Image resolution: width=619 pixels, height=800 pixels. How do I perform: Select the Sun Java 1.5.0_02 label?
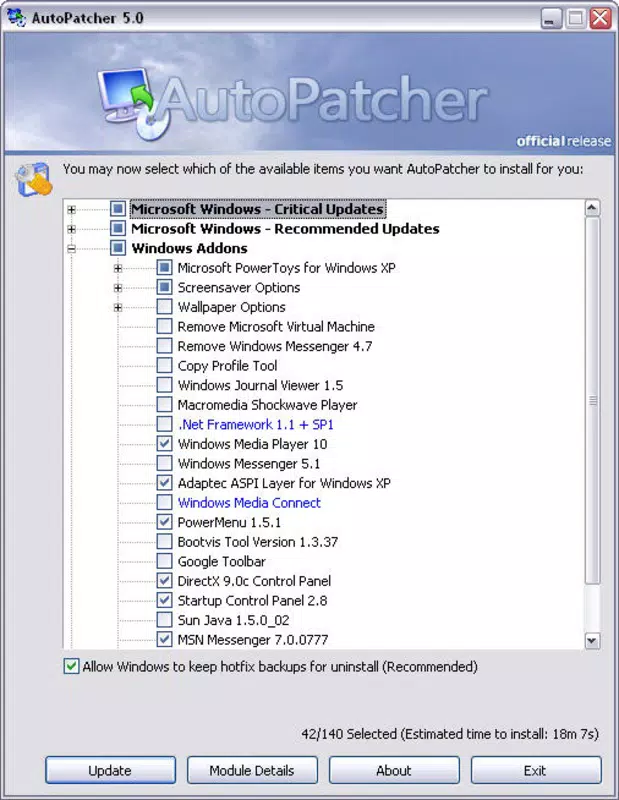[233, 620]
